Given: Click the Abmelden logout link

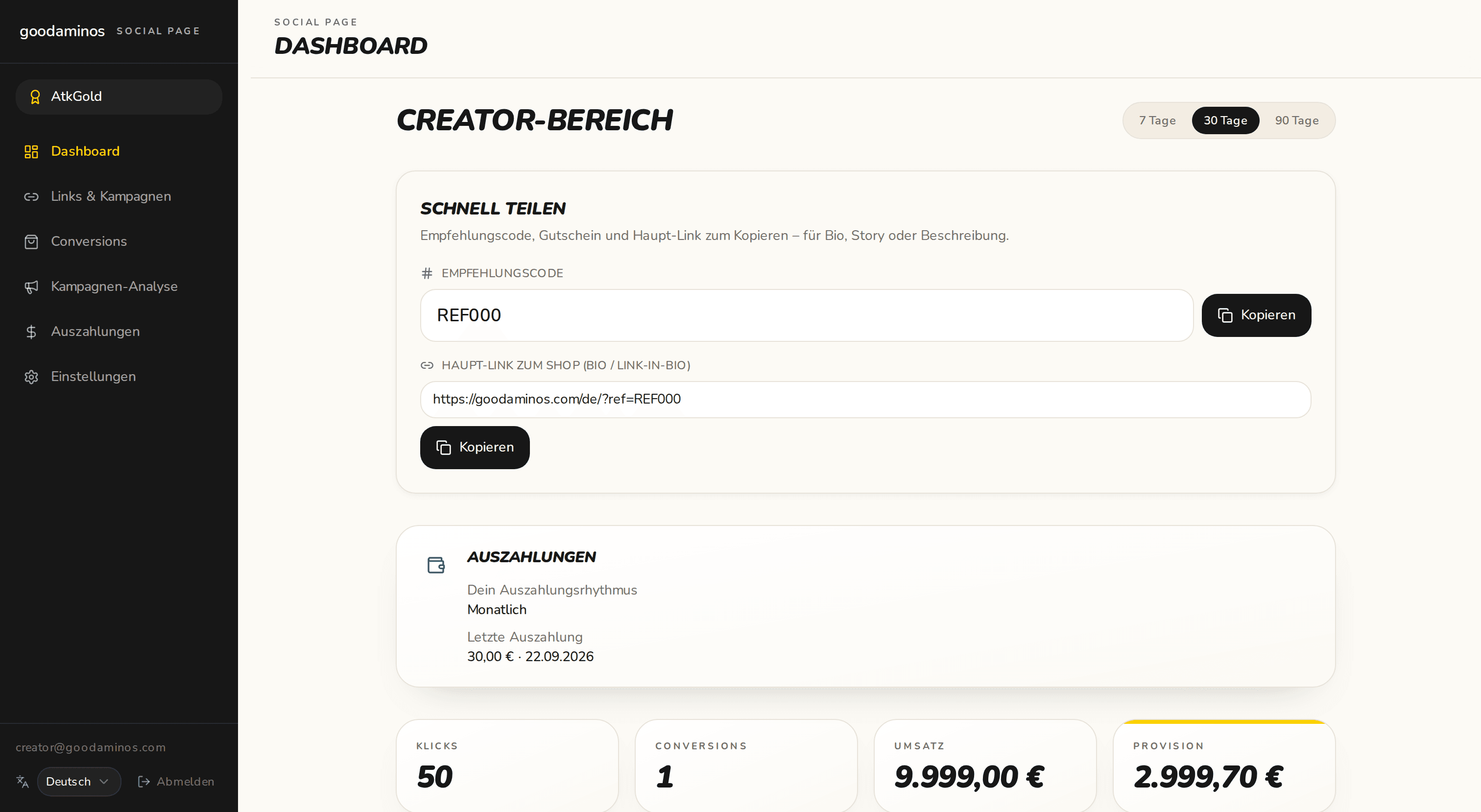Looking at the screenshot, I should (176, 781).
